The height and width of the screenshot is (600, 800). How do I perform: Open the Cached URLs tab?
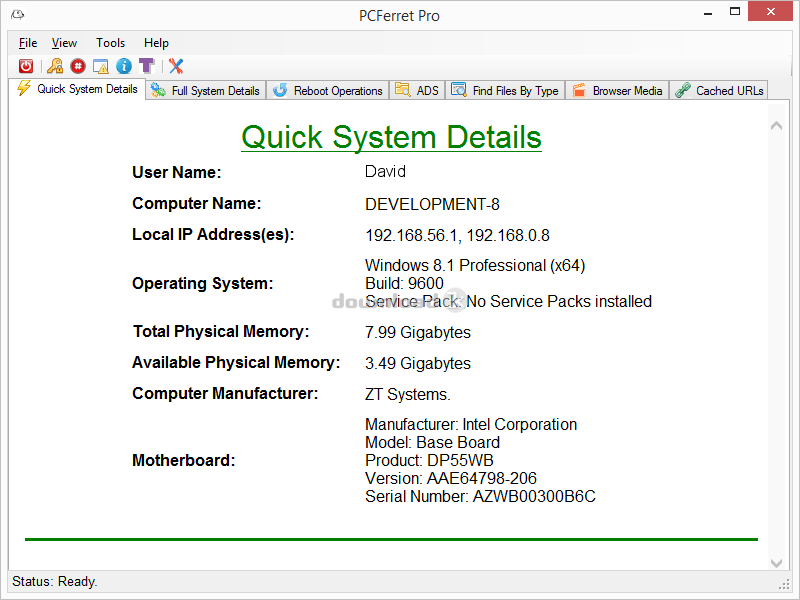(x=720, y=91)
